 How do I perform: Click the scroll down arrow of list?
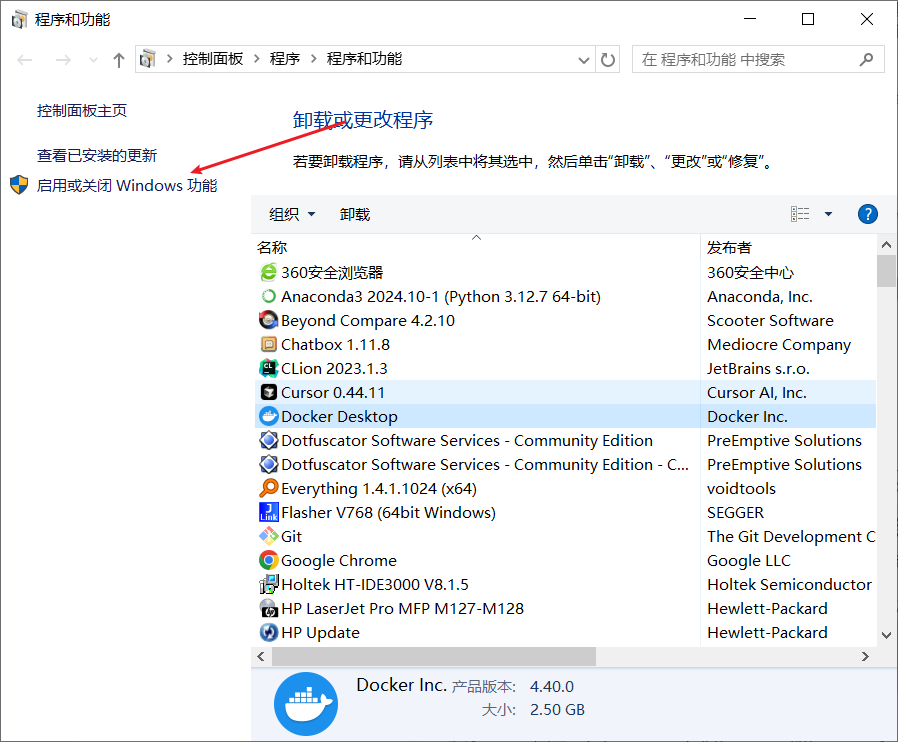tap(887, 635)
